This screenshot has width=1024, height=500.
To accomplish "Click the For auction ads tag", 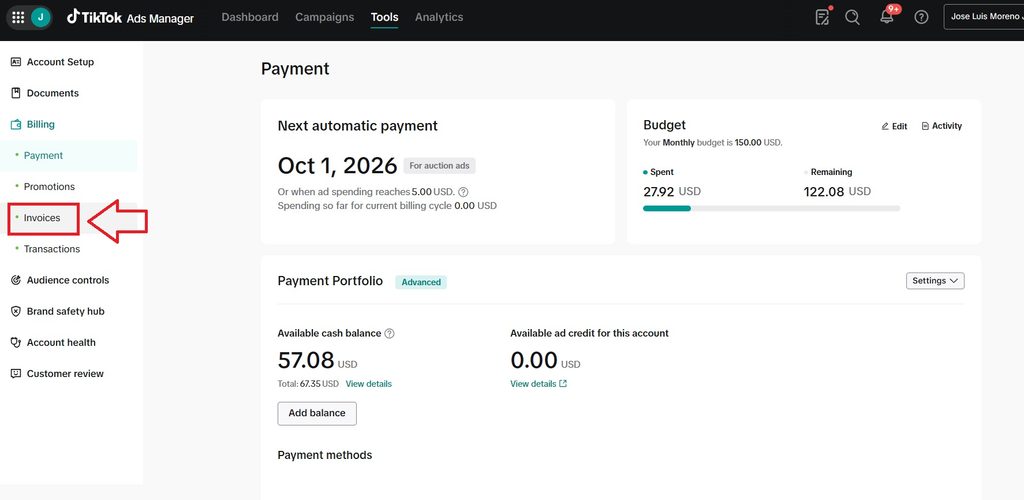I will click(440, 166).
